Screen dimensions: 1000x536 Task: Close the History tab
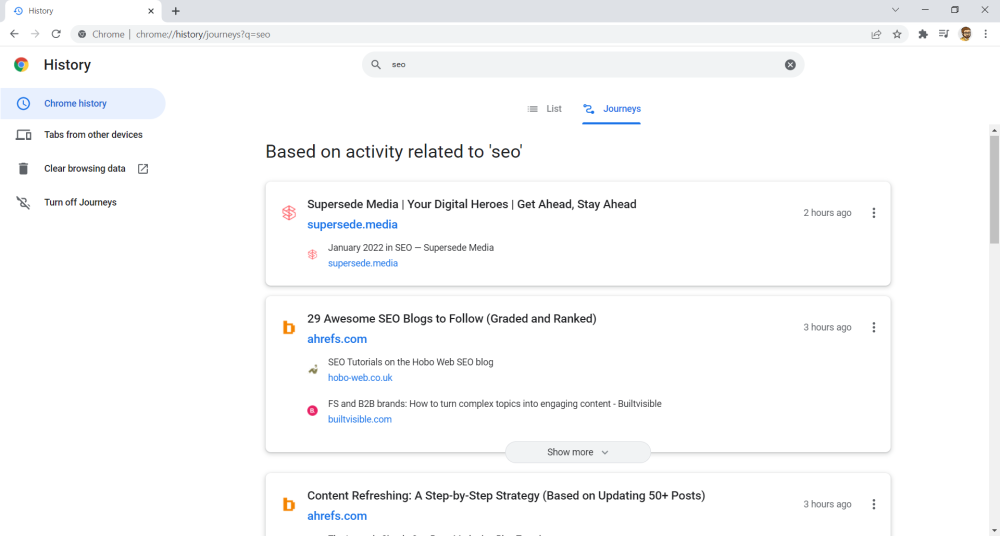point(151,11)
